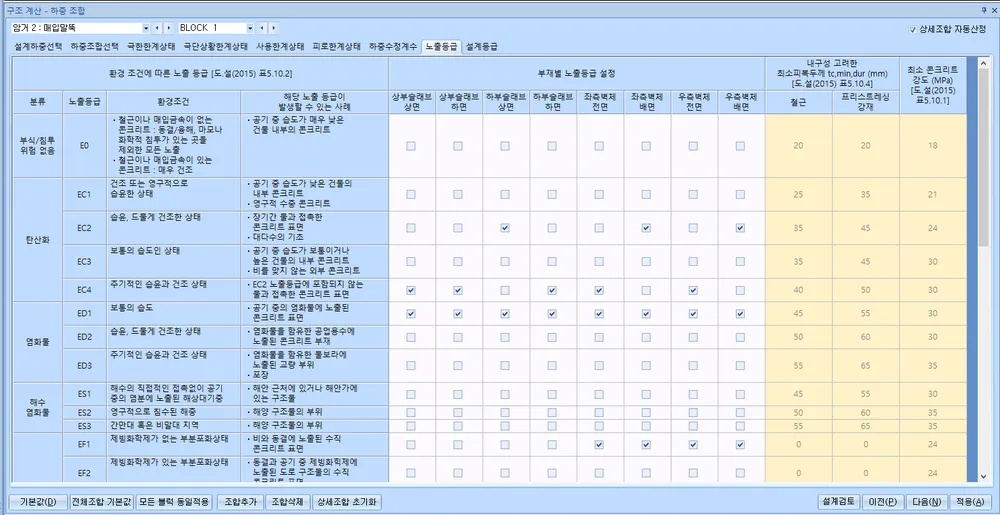Check E0 for 상부슬래브 상면
The height and width of the screenshot is (515, 1000).
(411, 146)
